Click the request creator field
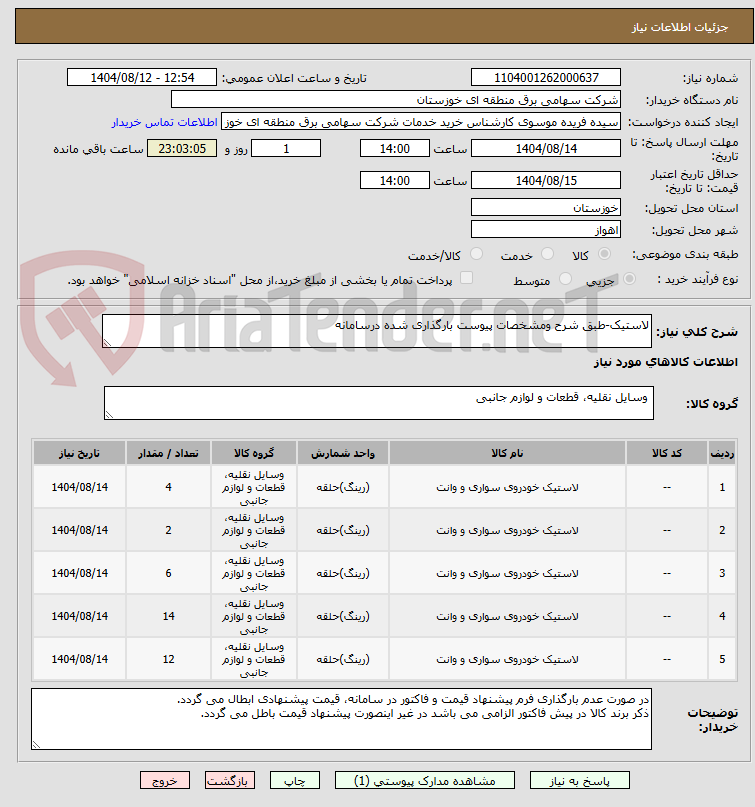This screenshot has width=755, height=807. tap(420, 122)
